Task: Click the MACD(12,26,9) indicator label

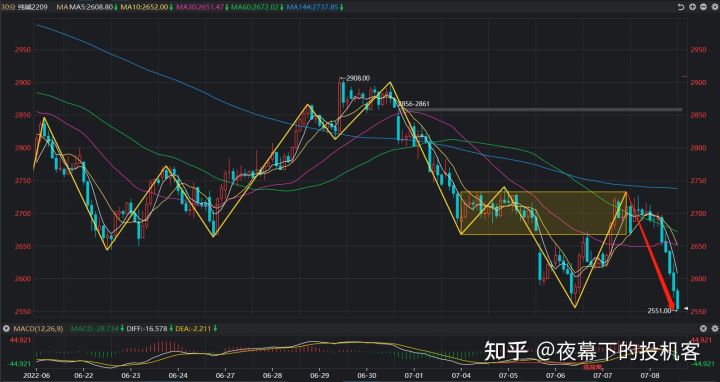Action: 37,329
